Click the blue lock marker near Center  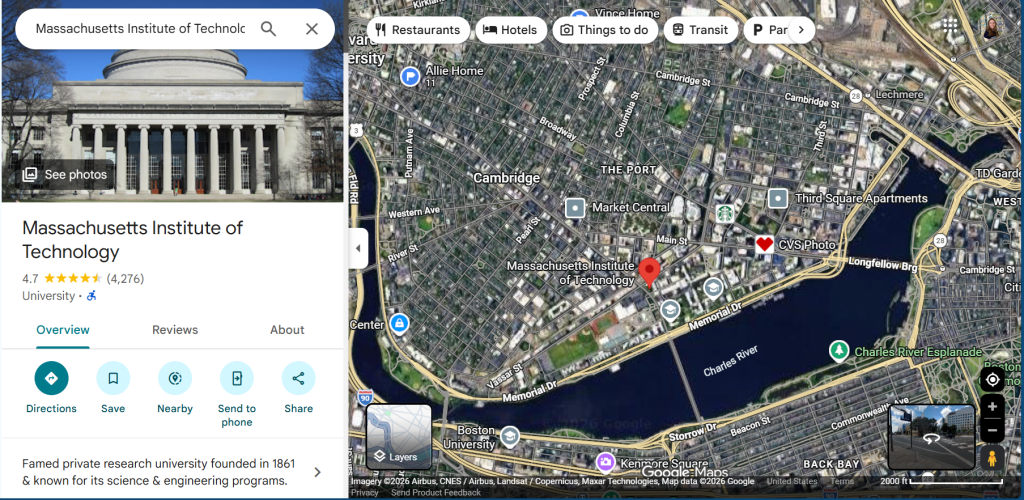[398, 322]
